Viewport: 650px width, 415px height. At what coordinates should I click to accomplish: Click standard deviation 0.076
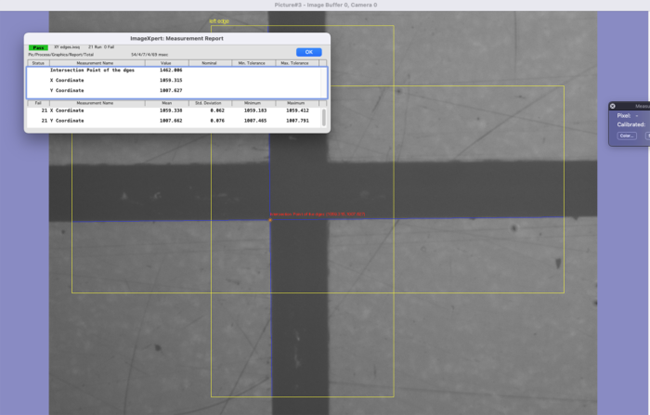point(217,121)
